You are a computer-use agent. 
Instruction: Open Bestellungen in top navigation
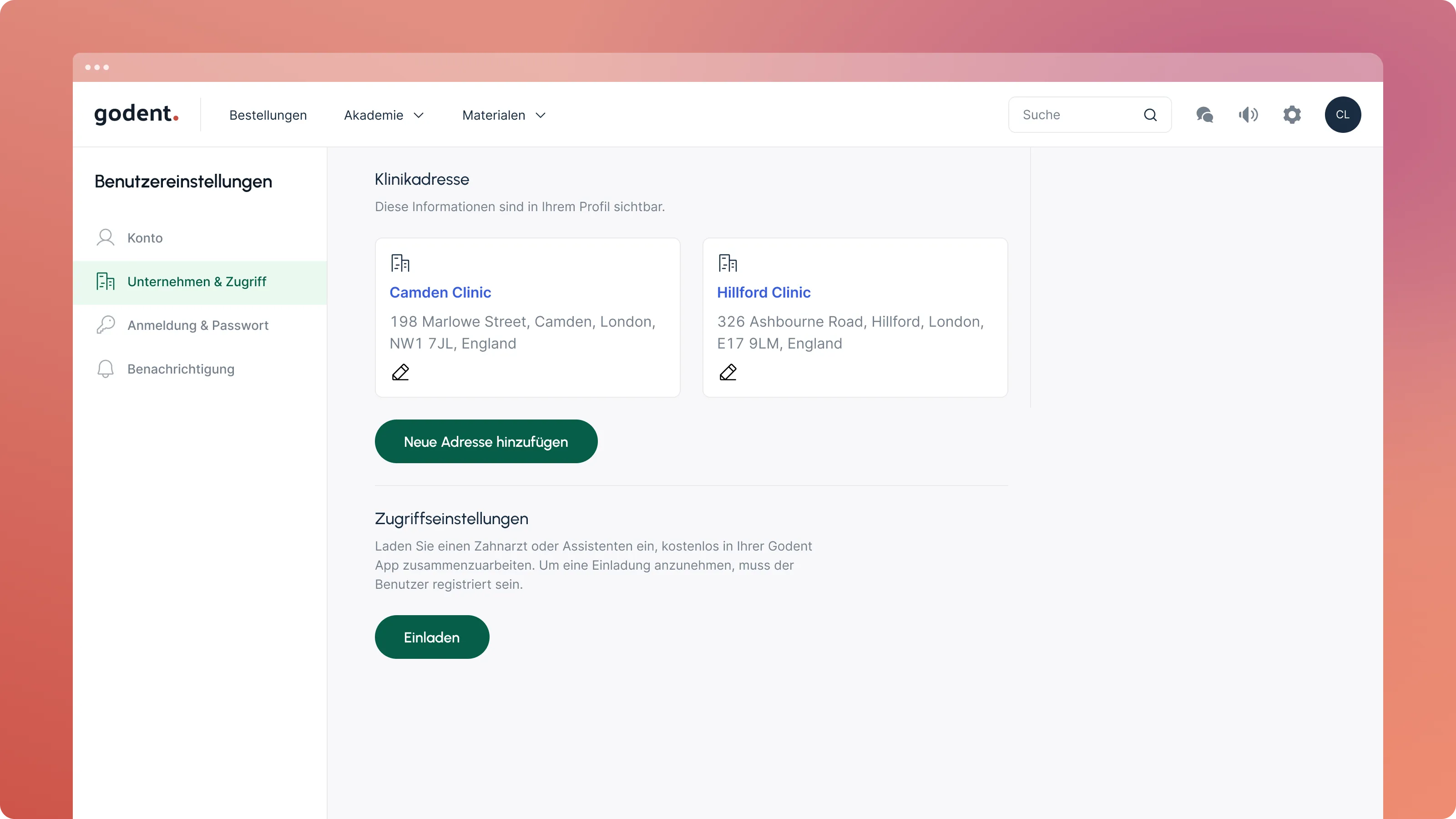coord(268,115)
